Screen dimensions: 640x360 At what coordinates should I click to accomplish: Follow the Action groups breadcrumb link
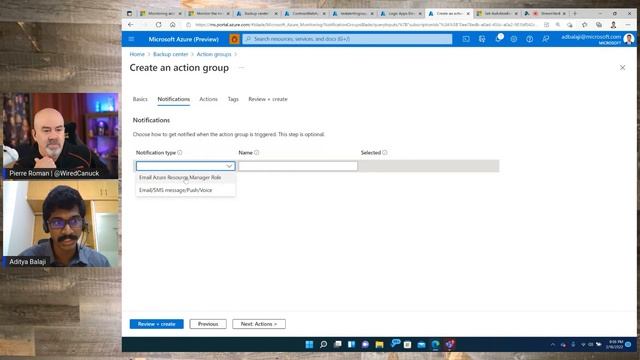point(214,54)
